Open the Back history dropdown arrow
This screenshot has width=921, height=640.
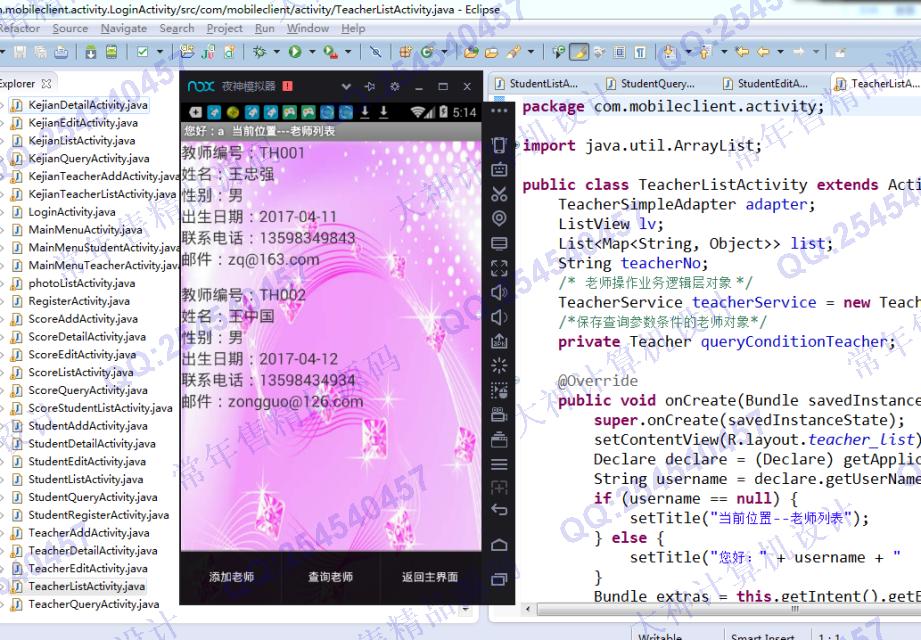pyautogui.click(x=781, y=52)
